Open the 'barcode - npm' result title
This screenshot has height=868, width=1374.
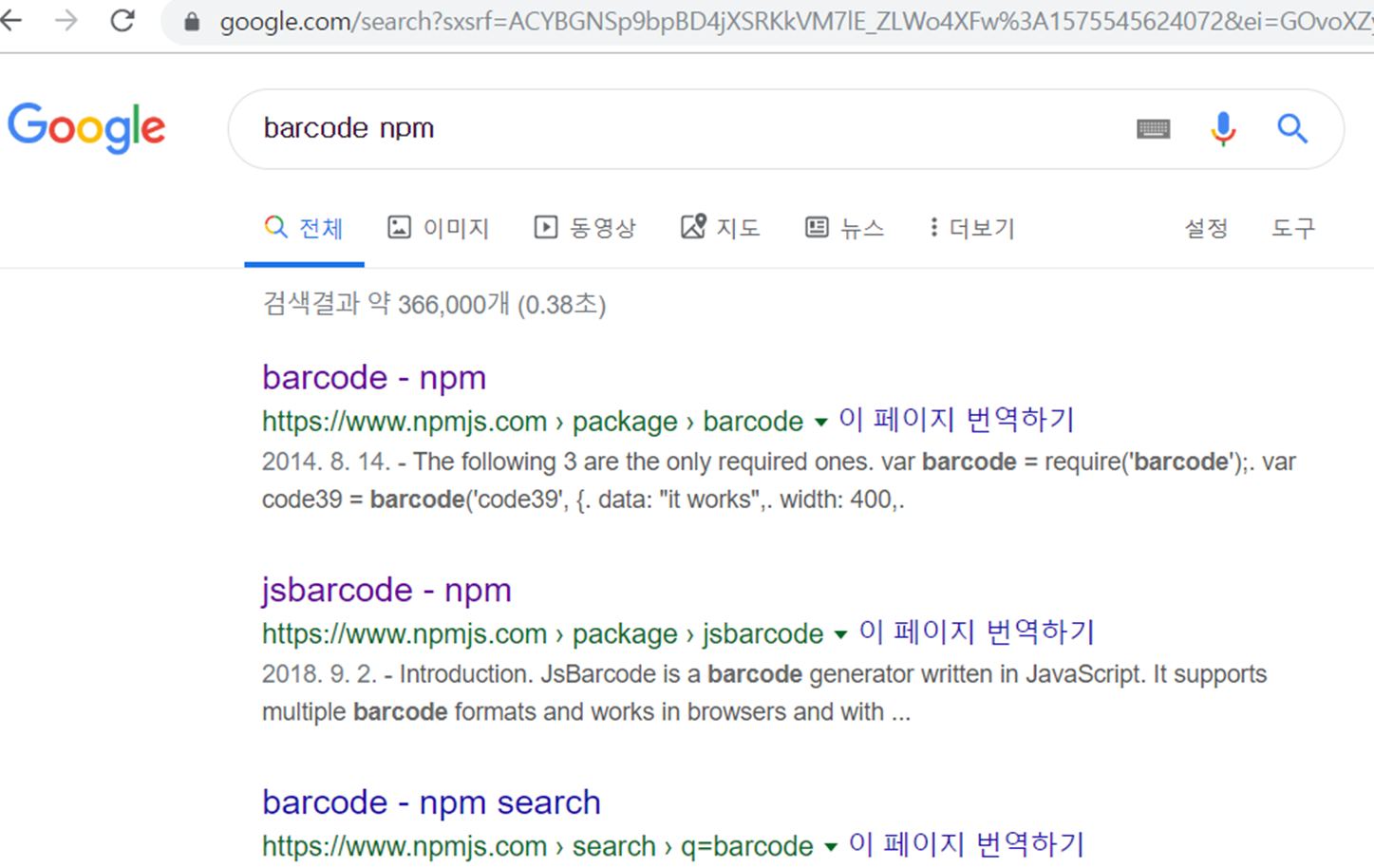click(x=374, y=378)
